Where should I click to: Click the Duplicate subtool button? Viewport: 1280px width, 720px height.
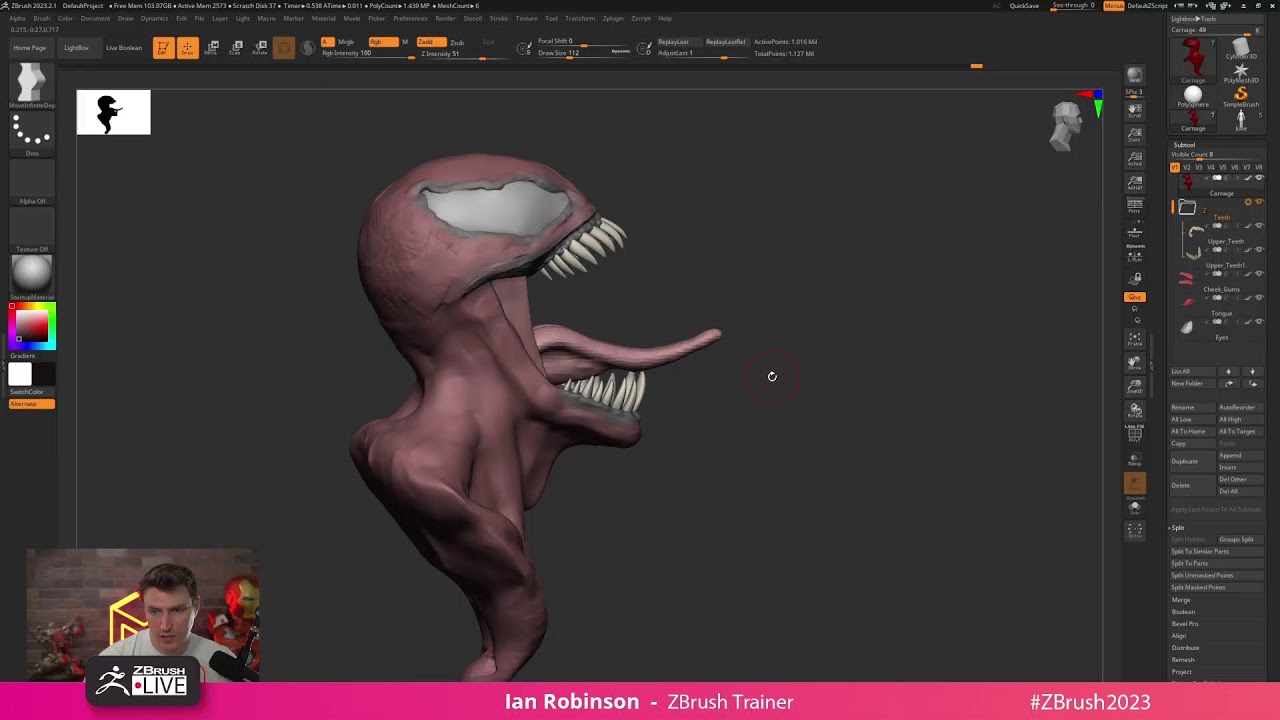1192,461
